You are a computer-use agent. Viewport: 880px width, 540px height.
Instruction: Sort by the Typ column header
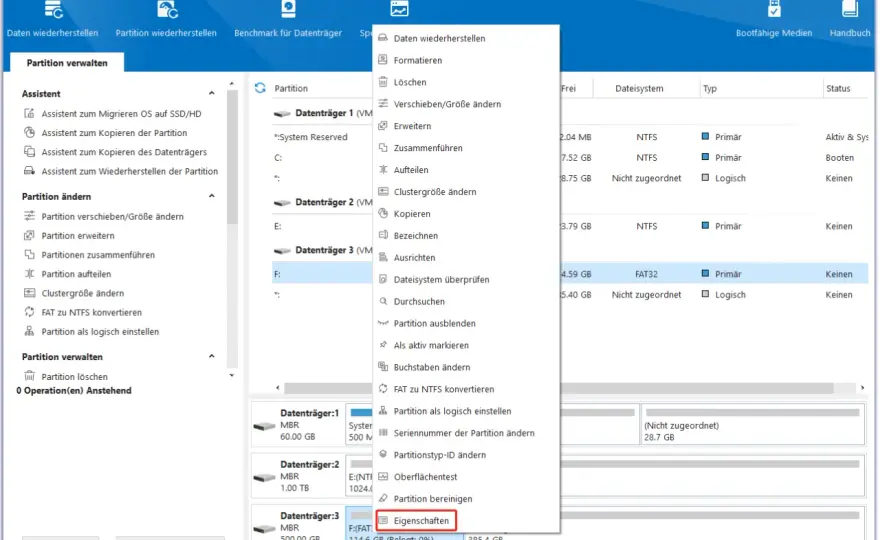coord(710,88)
